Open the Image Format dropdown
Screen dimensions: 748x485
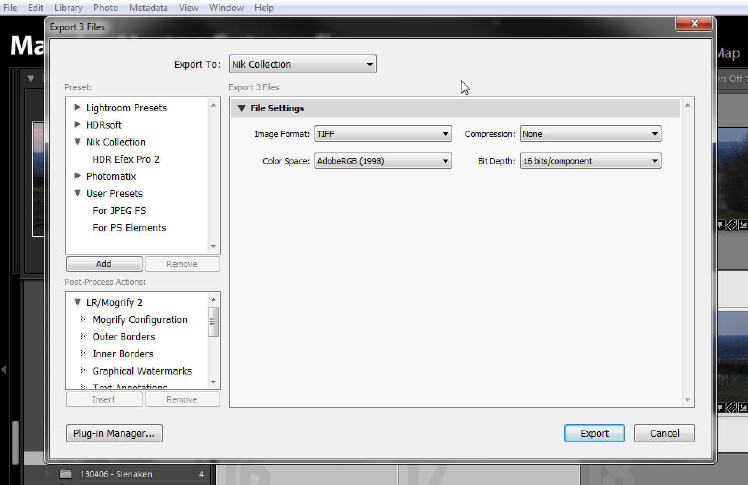pos(383,134)
